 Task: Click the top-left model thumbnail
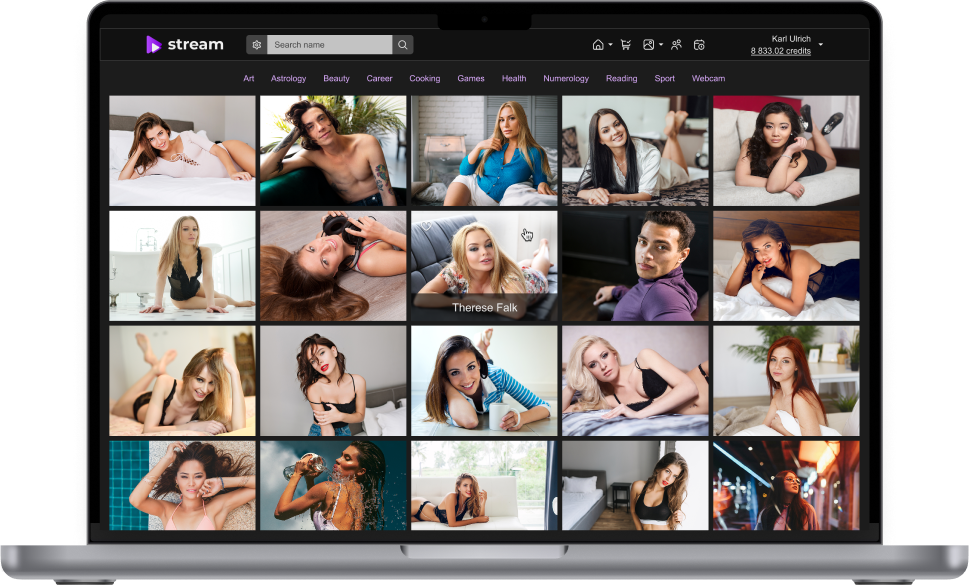tap(181, 150)
